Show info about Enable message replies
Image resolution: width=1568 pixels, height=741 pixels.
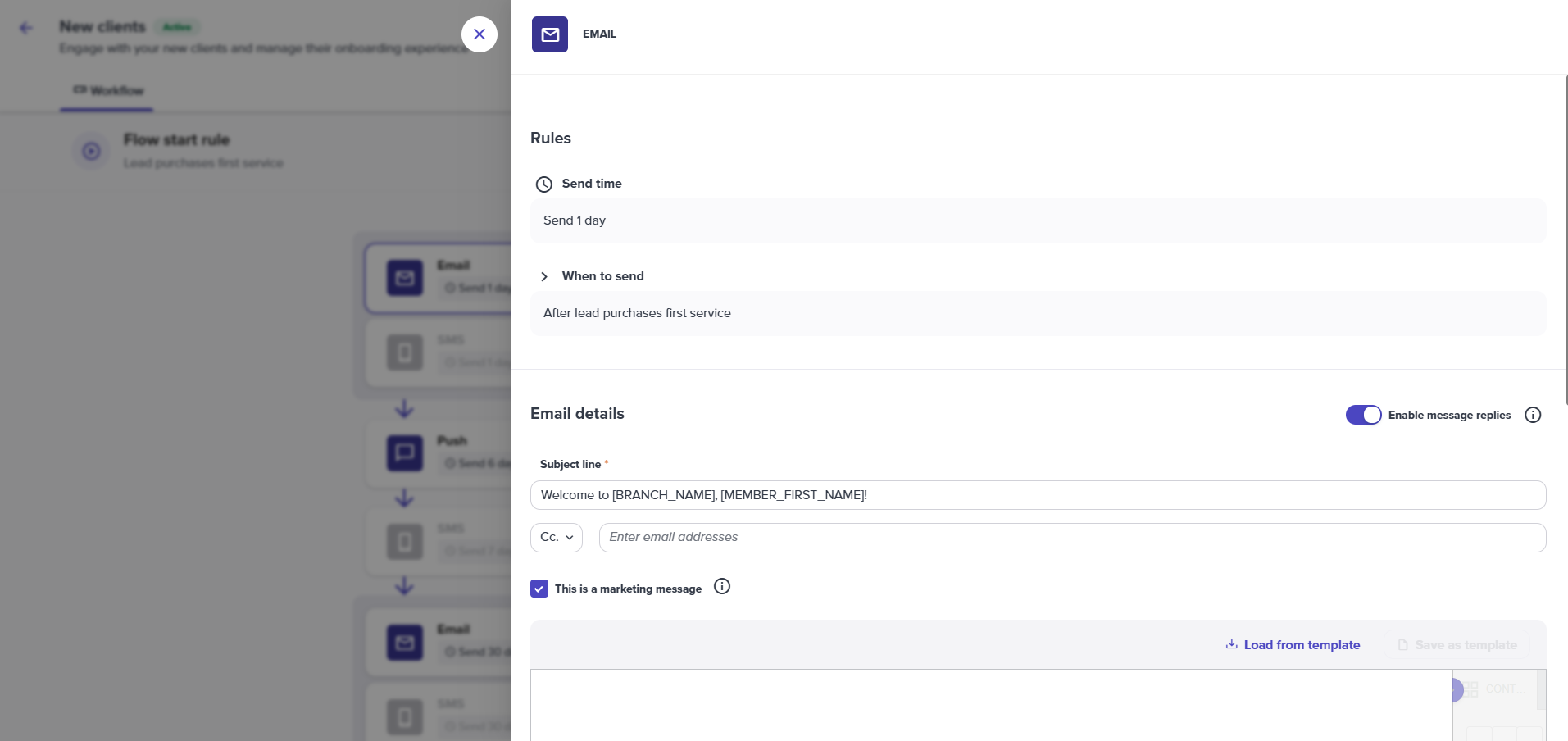tap(1533, 415)
